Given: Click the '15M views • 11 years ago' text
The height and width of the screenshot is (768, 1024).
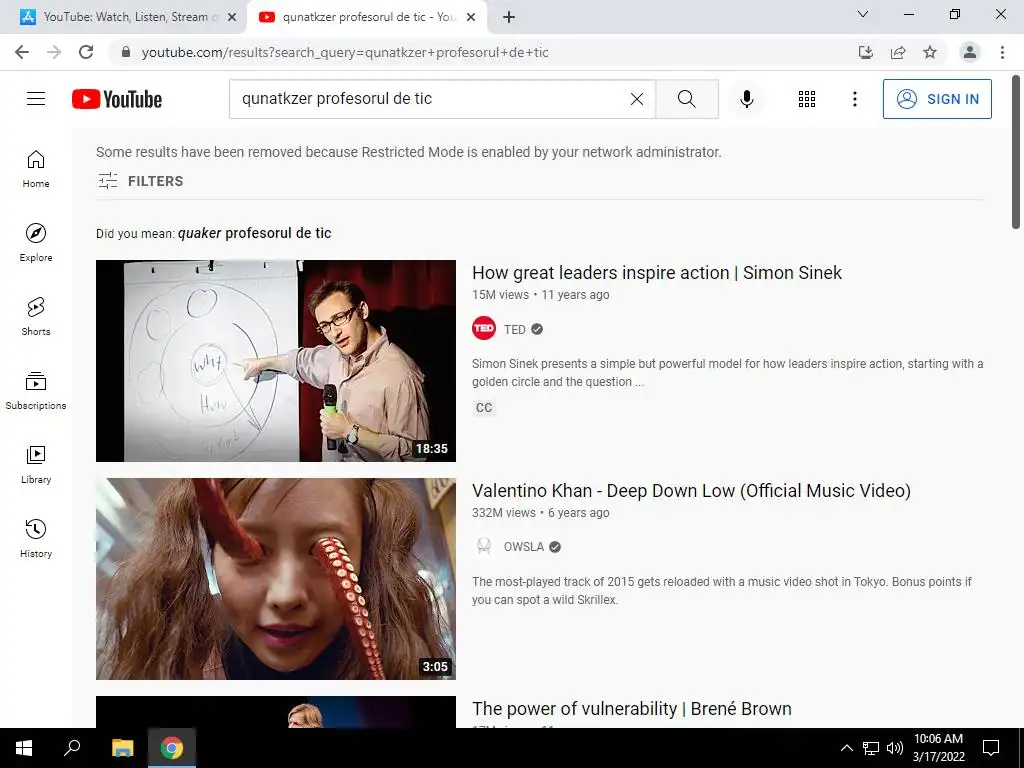Looking at the screenshot, I should click(x=541, y=295).
